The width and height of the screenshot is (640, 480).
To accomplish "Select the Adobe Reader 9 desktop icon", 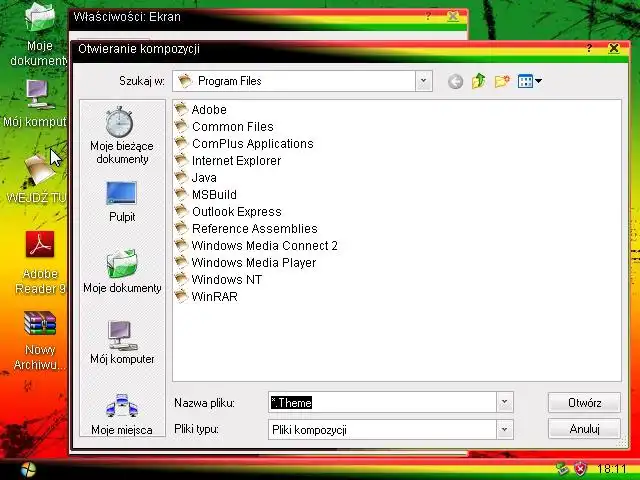I will [40, 262].
